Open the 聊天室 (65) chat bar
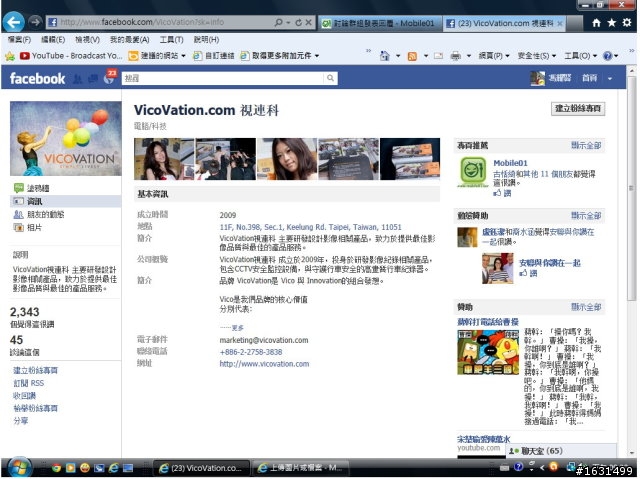 click(561, 451)
